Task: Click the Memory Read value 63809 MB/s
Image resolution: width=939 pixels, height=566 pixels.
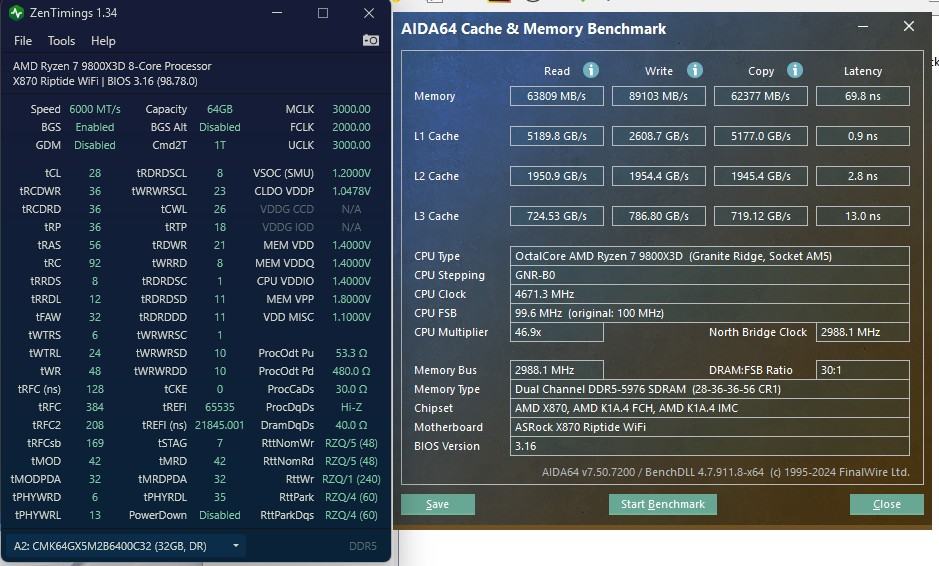Action: [556, 96]
